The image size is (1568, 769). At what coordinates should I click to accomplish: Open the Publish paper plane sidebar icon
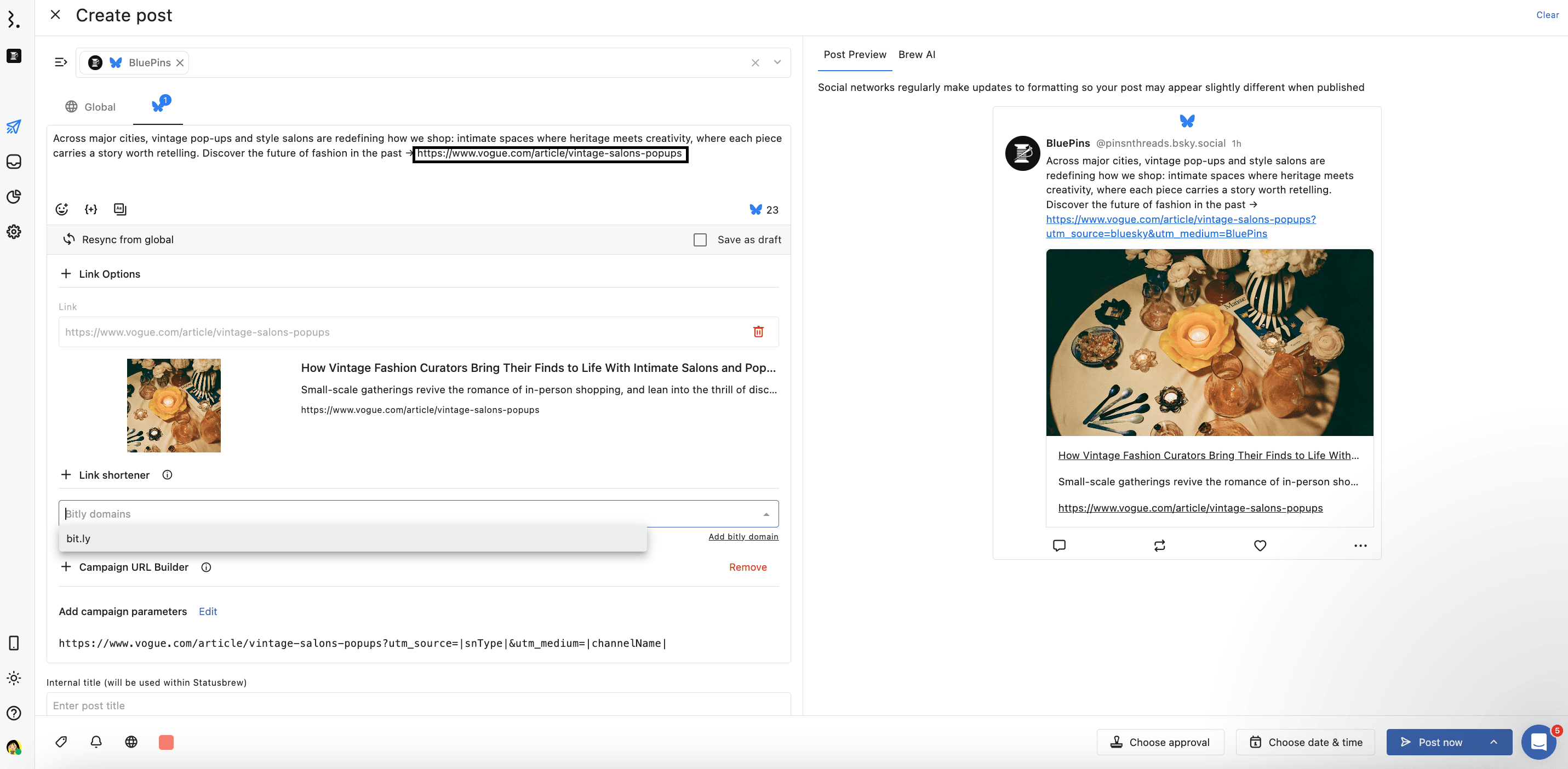click(x=13, y=127)
